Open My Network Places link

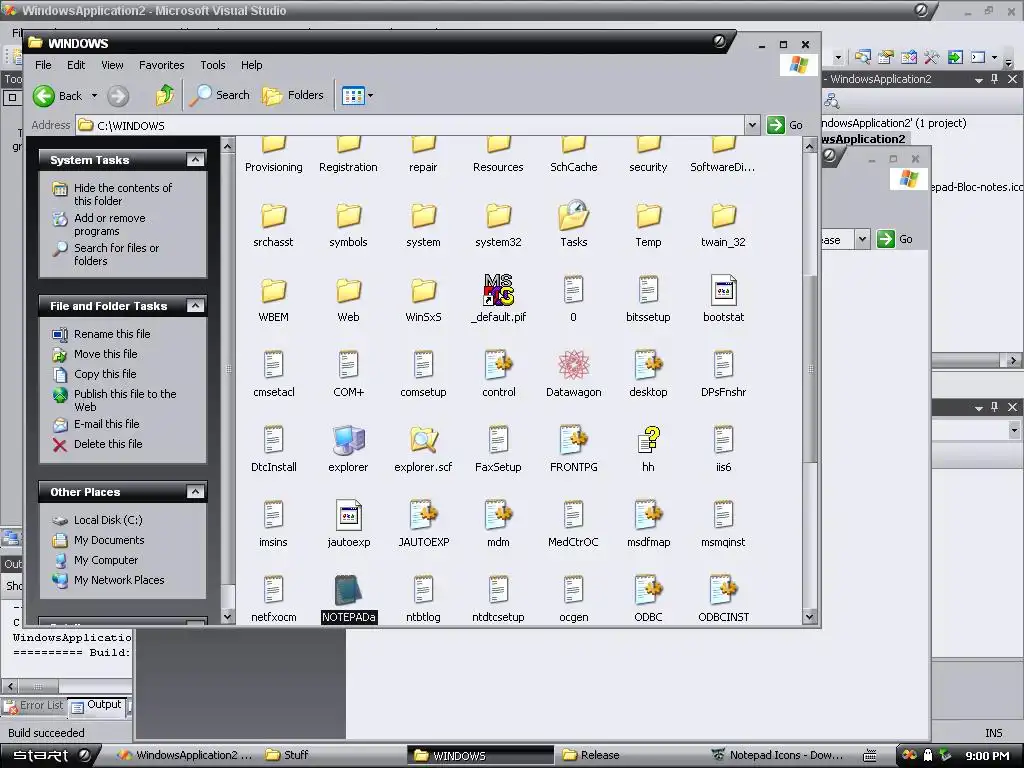click(x=119, y=580)
